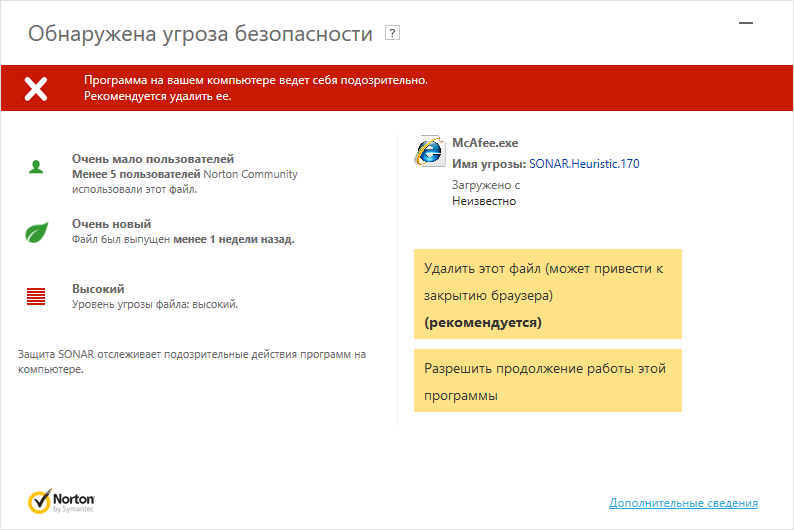Click the Неизвестно download source text
The width and height of the screenshot is (794, 530).
[484, 200]
